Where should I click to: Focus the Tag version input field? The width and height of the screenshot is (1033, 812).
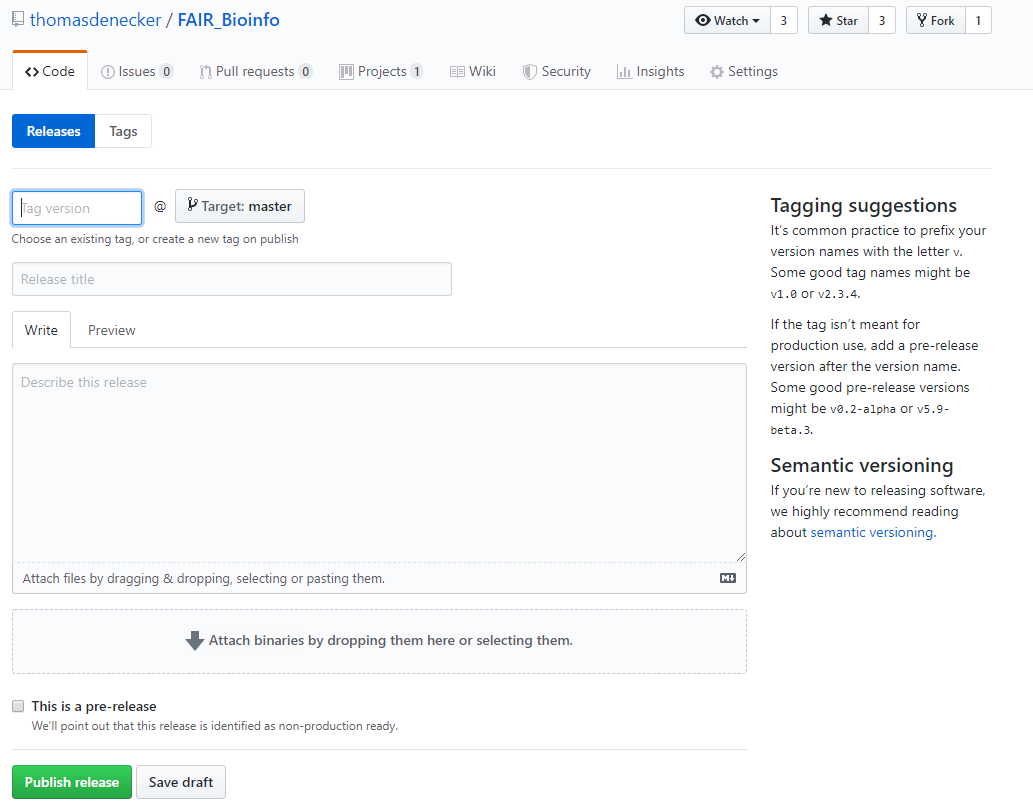click(77, 208)
